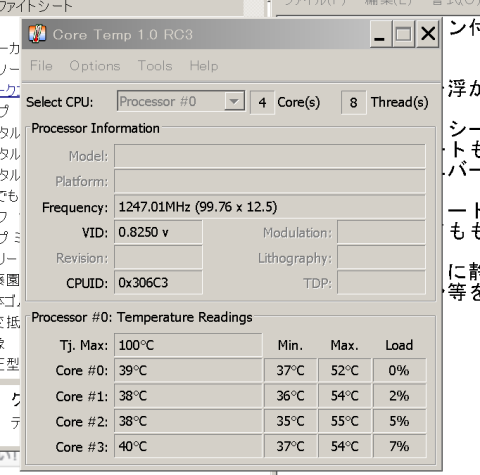This screenshot has width=480, height=475.
Task: Click the core count field showing 4
Action: point(262,102)
